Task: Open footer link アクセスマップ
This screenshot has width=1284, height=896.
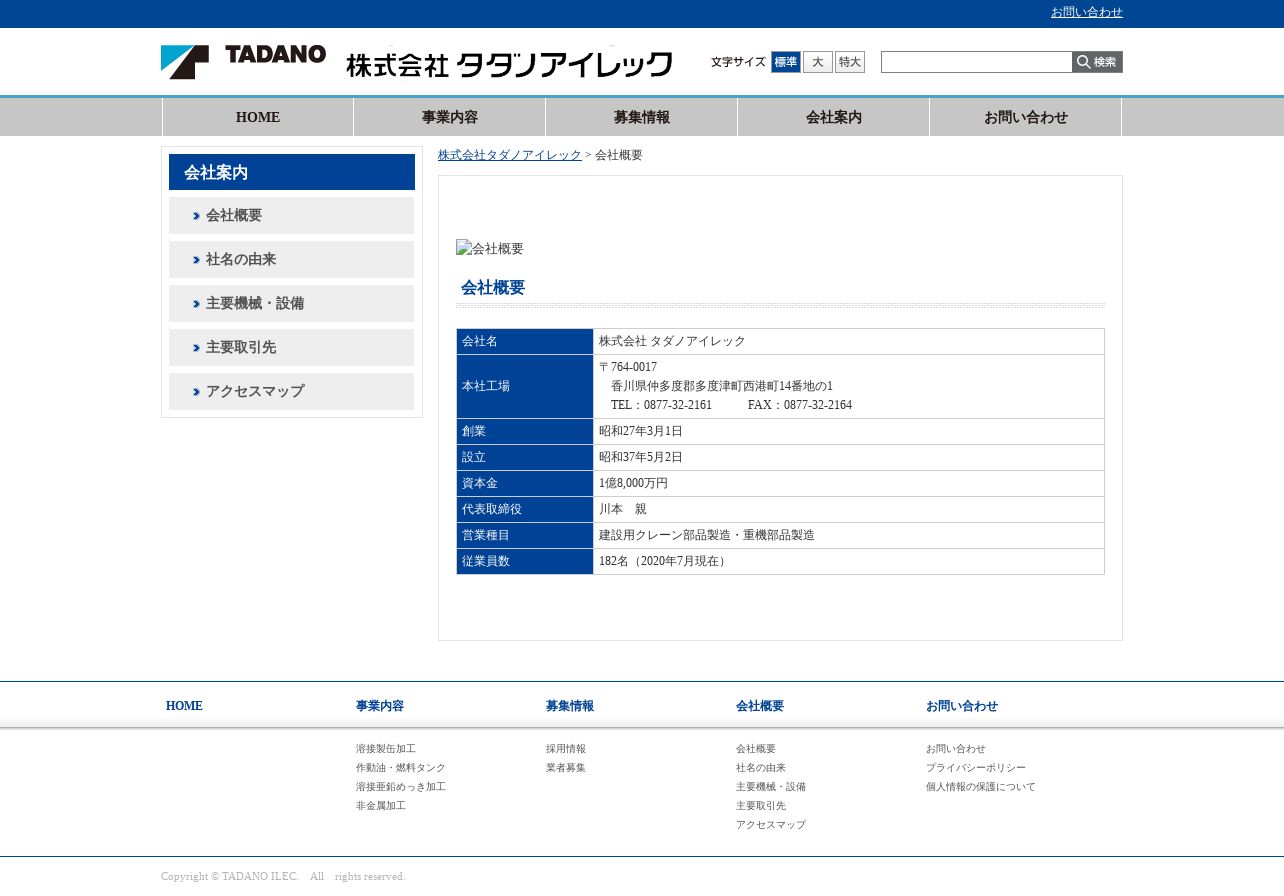Action: 771,824
